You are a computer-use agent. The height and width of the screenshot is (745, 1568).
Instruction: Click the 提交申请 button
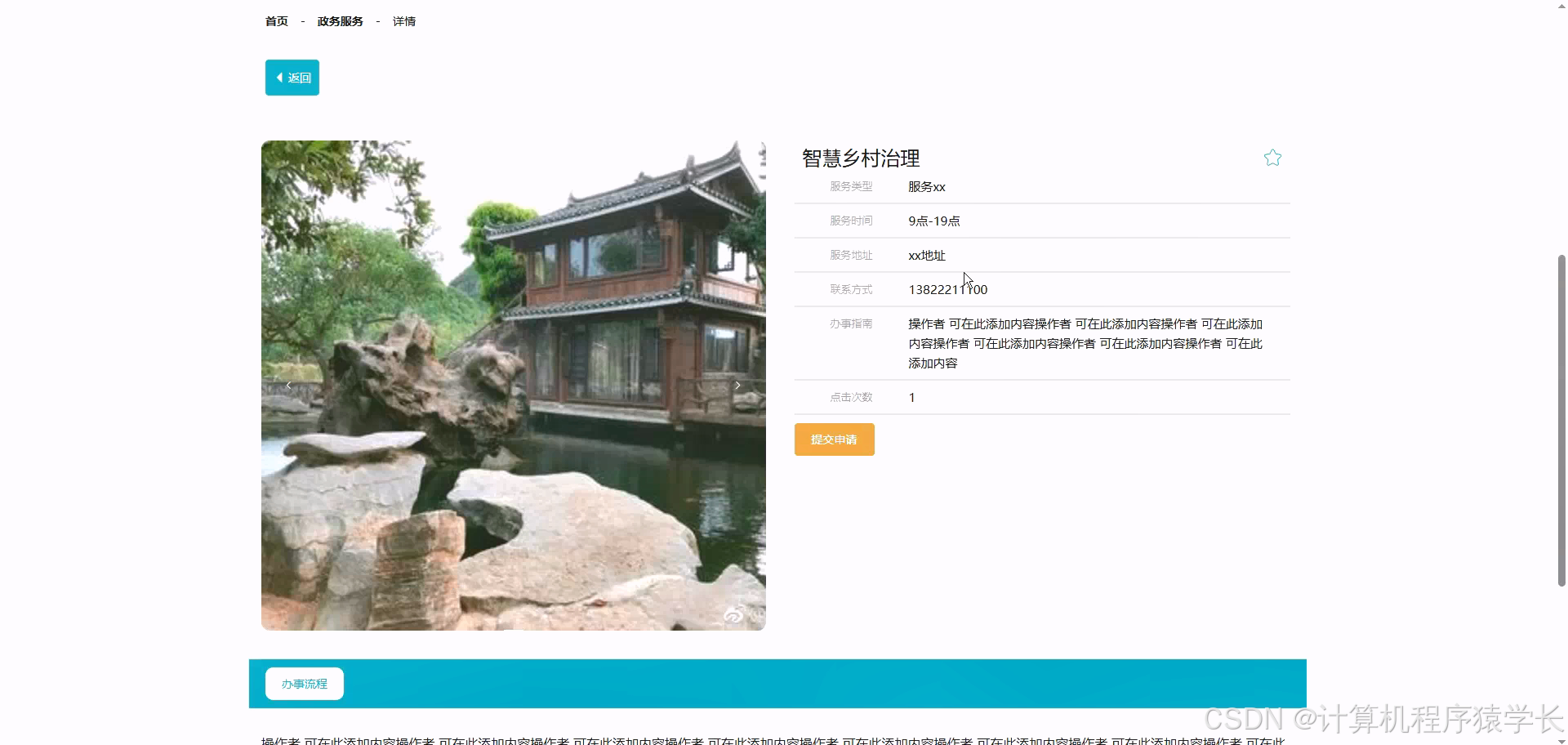833,439
